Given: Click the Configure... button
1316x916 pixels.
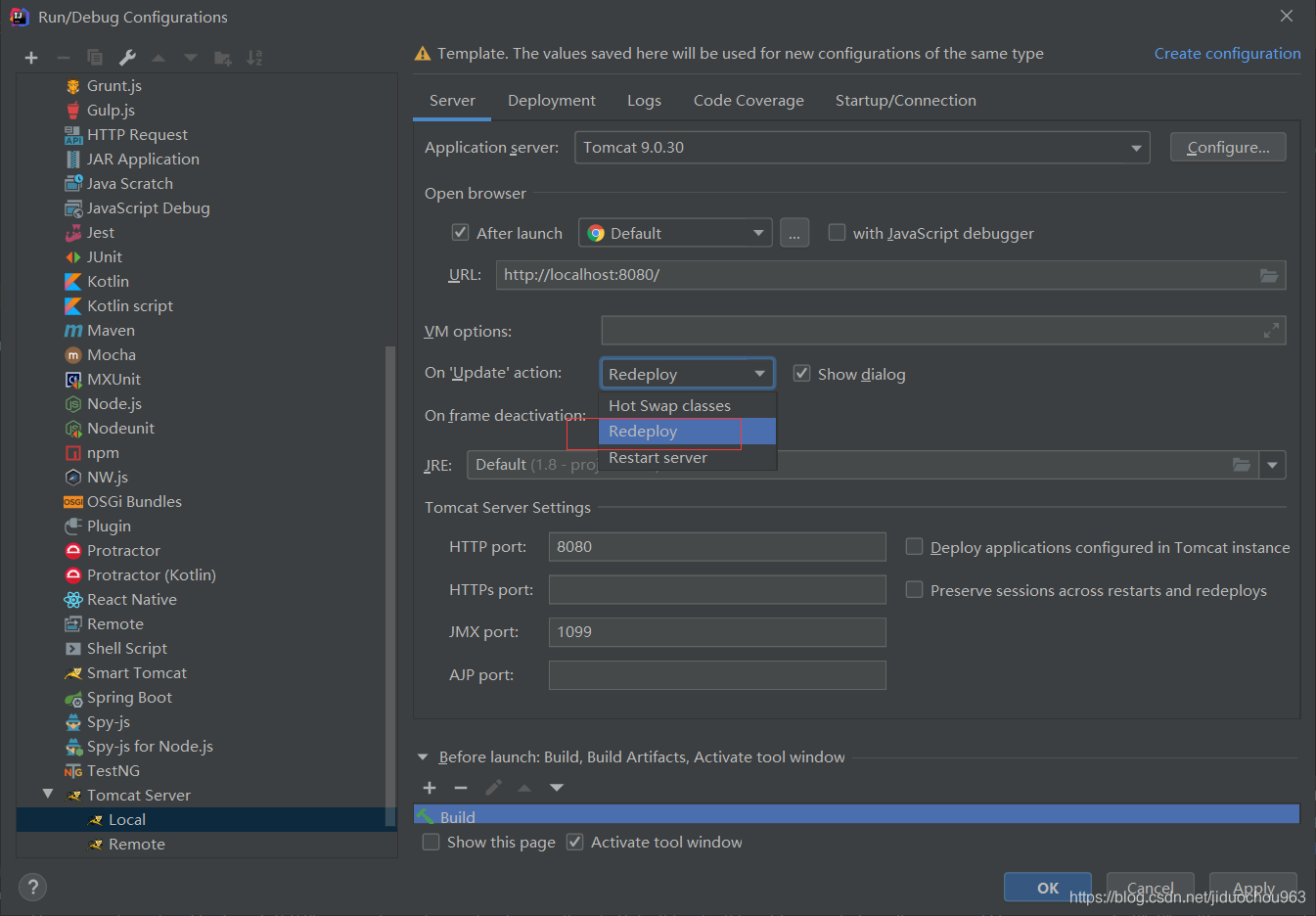Looking at the screenshot, I should [x=1228, y=148].
